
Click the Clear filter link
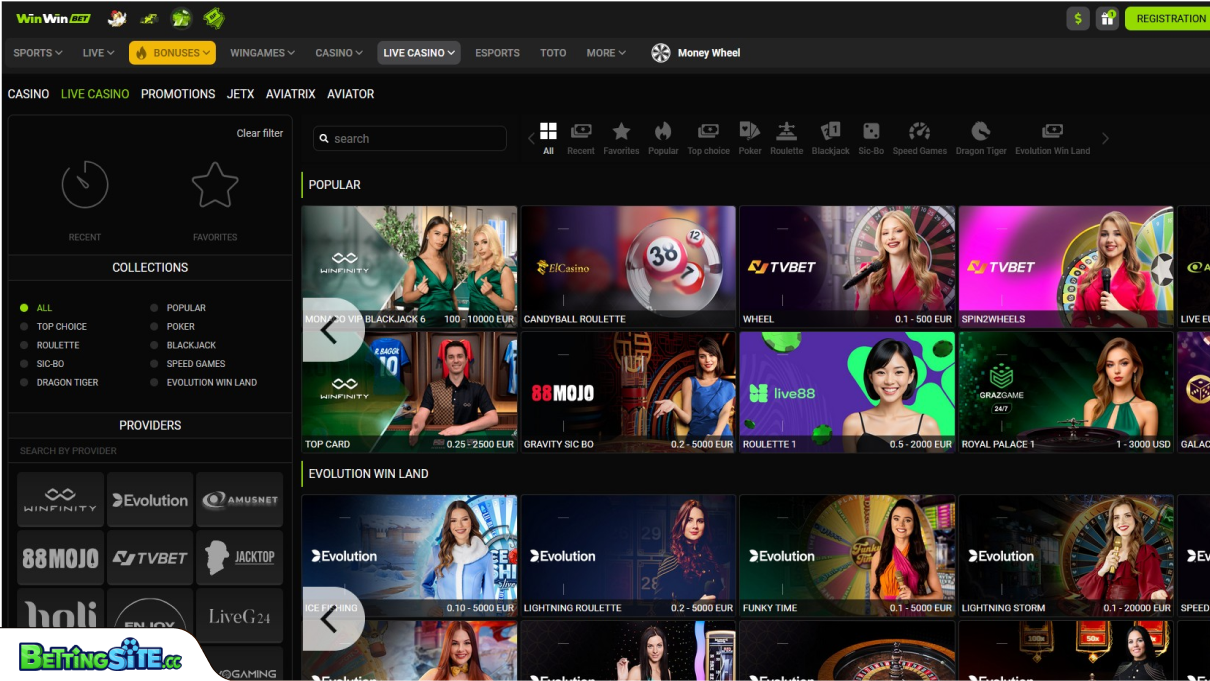pyautogui.click(x=259, y=133)
